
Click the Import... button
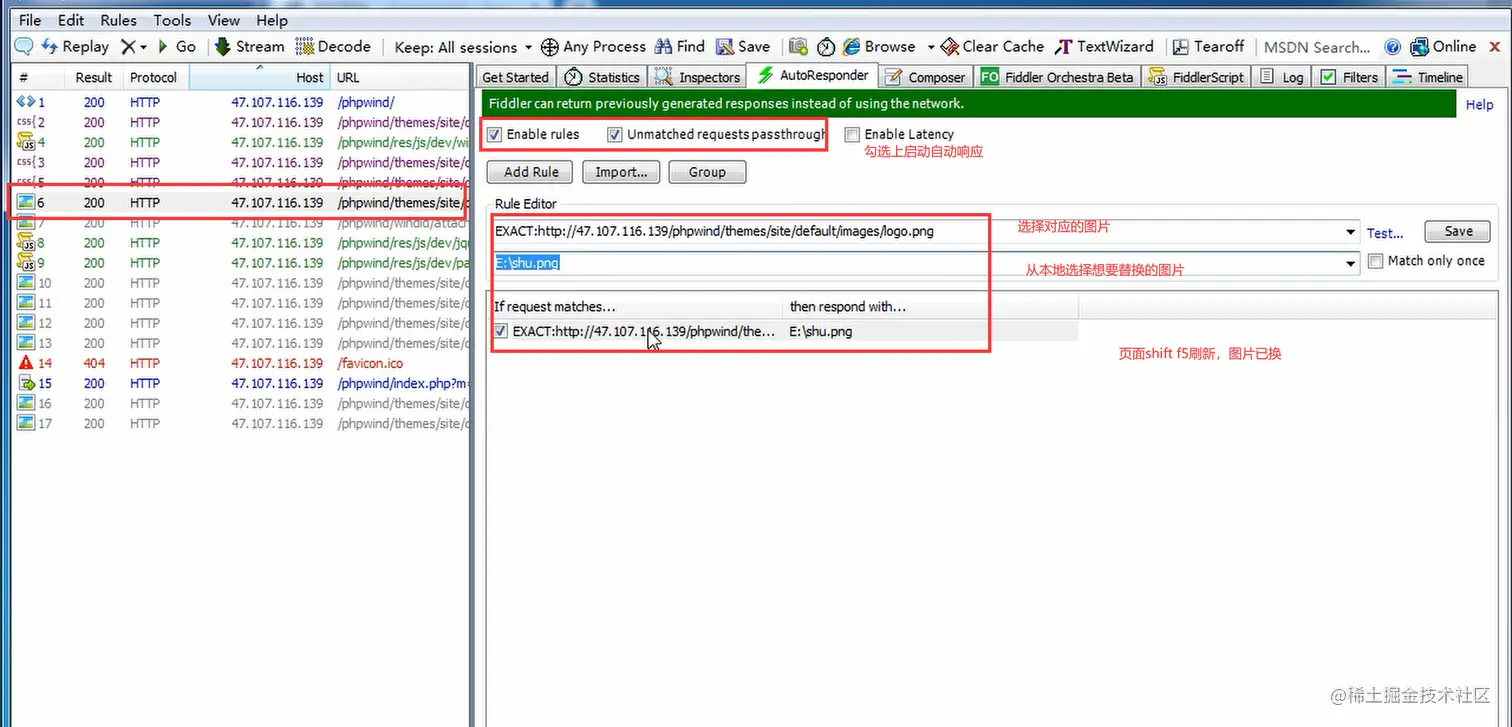(x=621, y=172)
